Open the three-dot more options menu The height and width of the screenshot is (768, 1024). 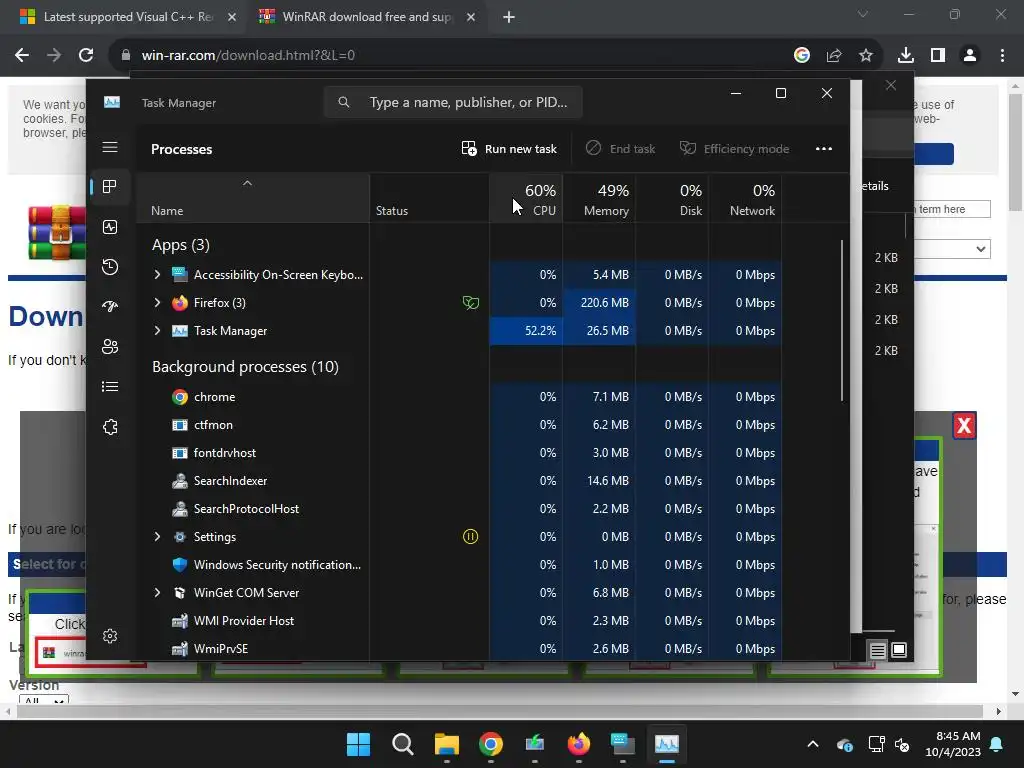pos(824,149)
